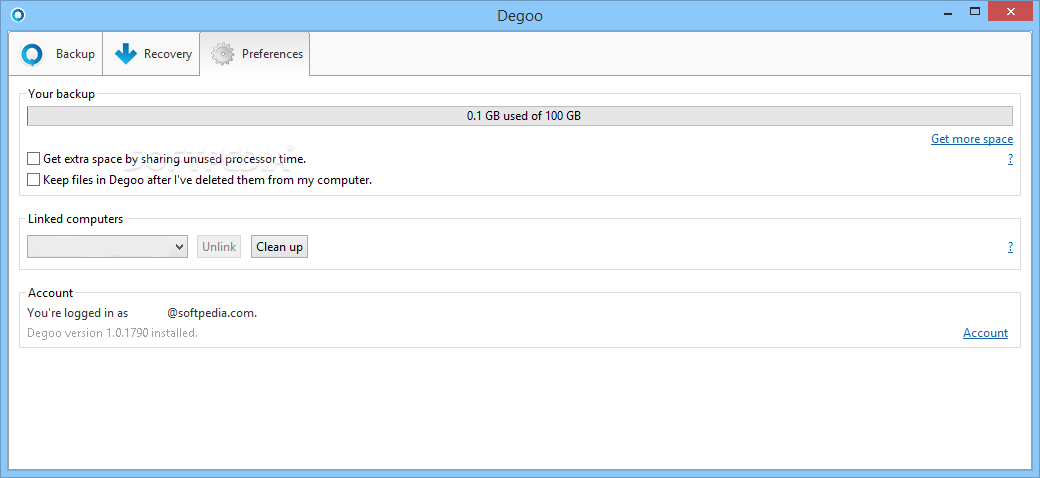
Task: Tick Keep files in Degoo after deletion
Action: tap(33, 180)
